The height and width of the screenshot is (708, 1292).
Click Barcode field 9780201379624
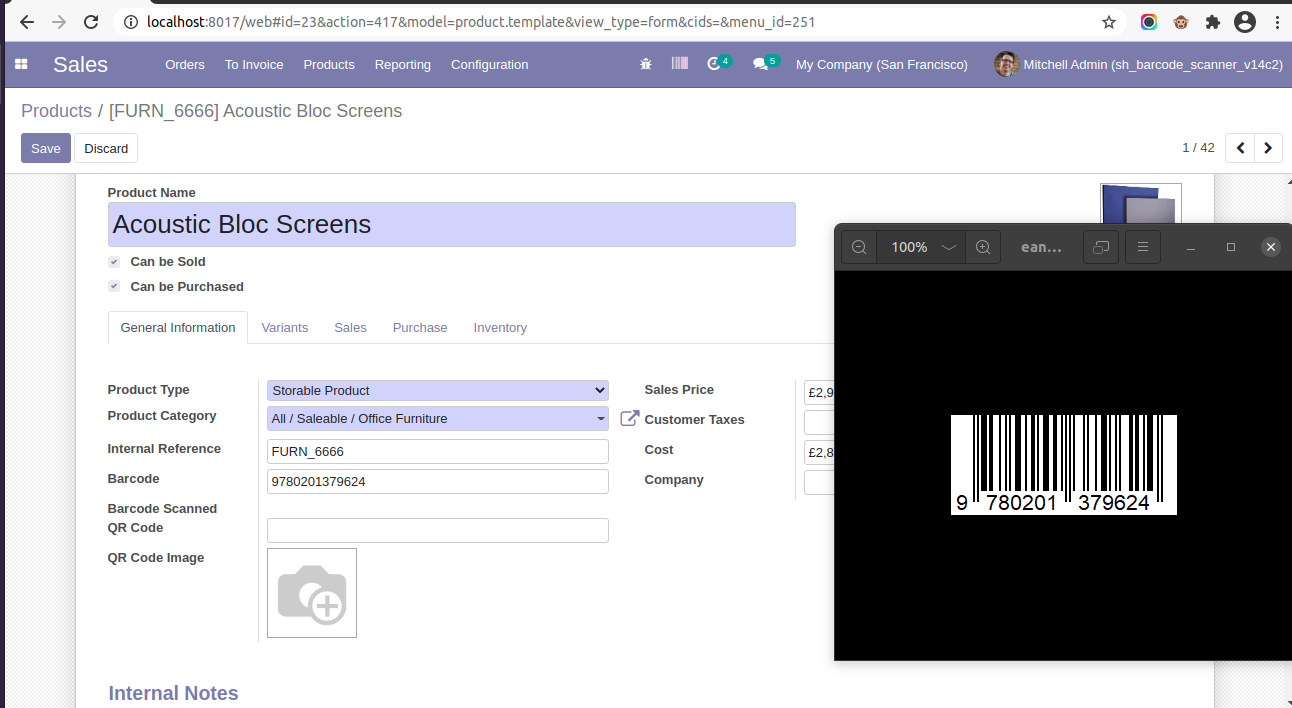click(x=438, y=481)
